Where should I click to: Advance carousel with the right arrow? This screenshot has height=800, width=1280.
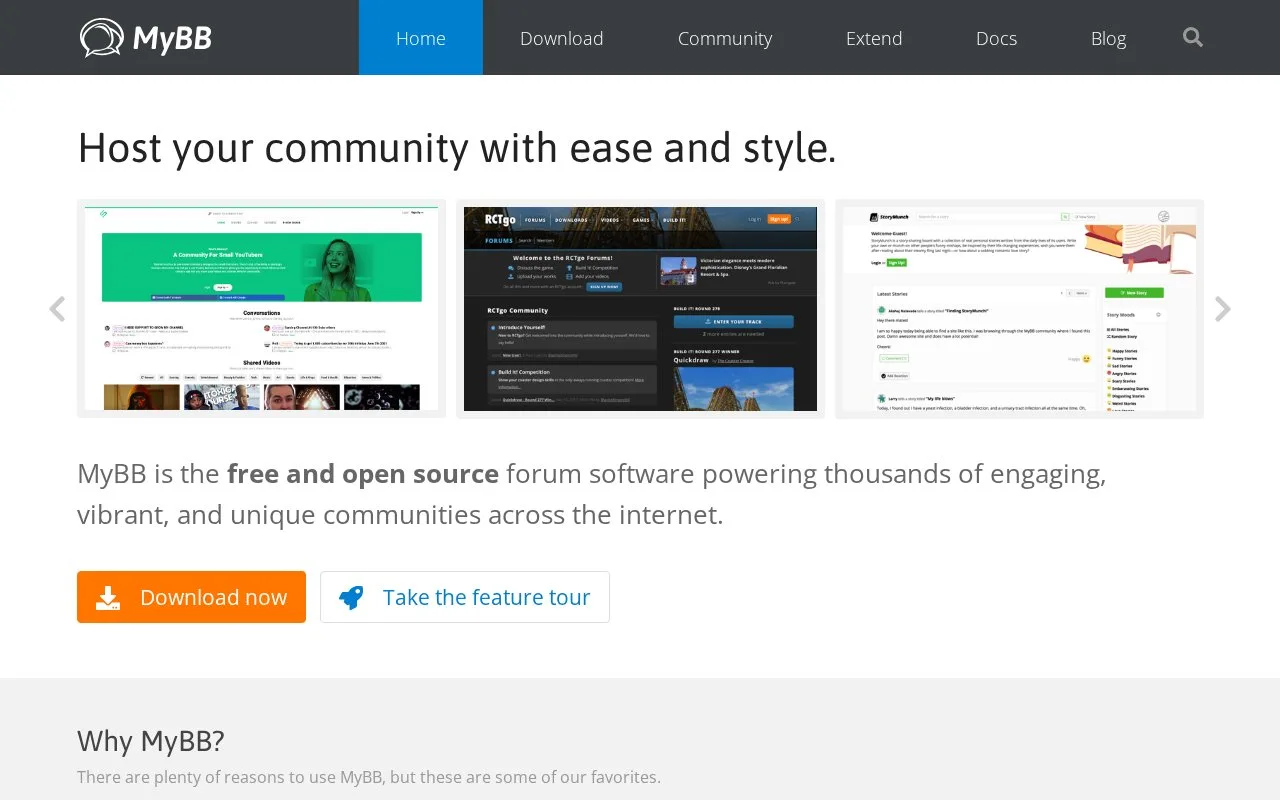[x=1223, y=309]
